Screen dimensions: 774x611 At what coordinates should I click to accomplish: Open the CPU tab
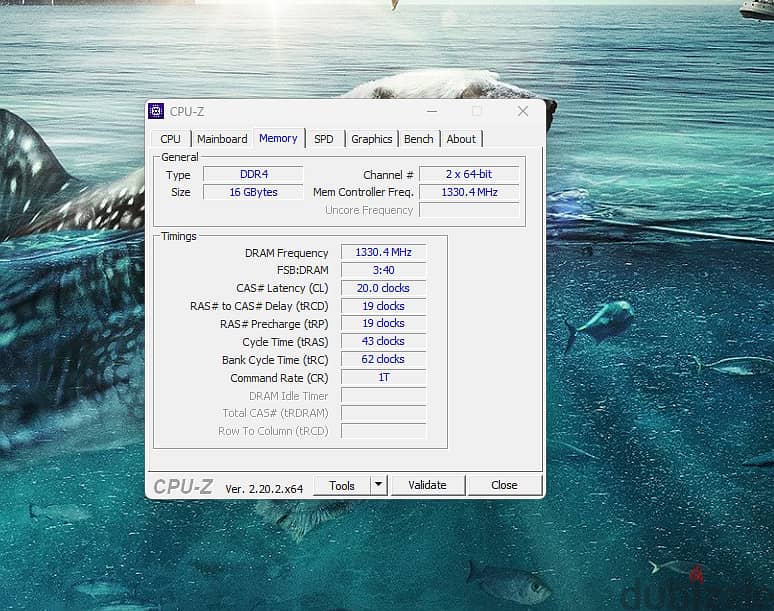(x=170, y=139)
